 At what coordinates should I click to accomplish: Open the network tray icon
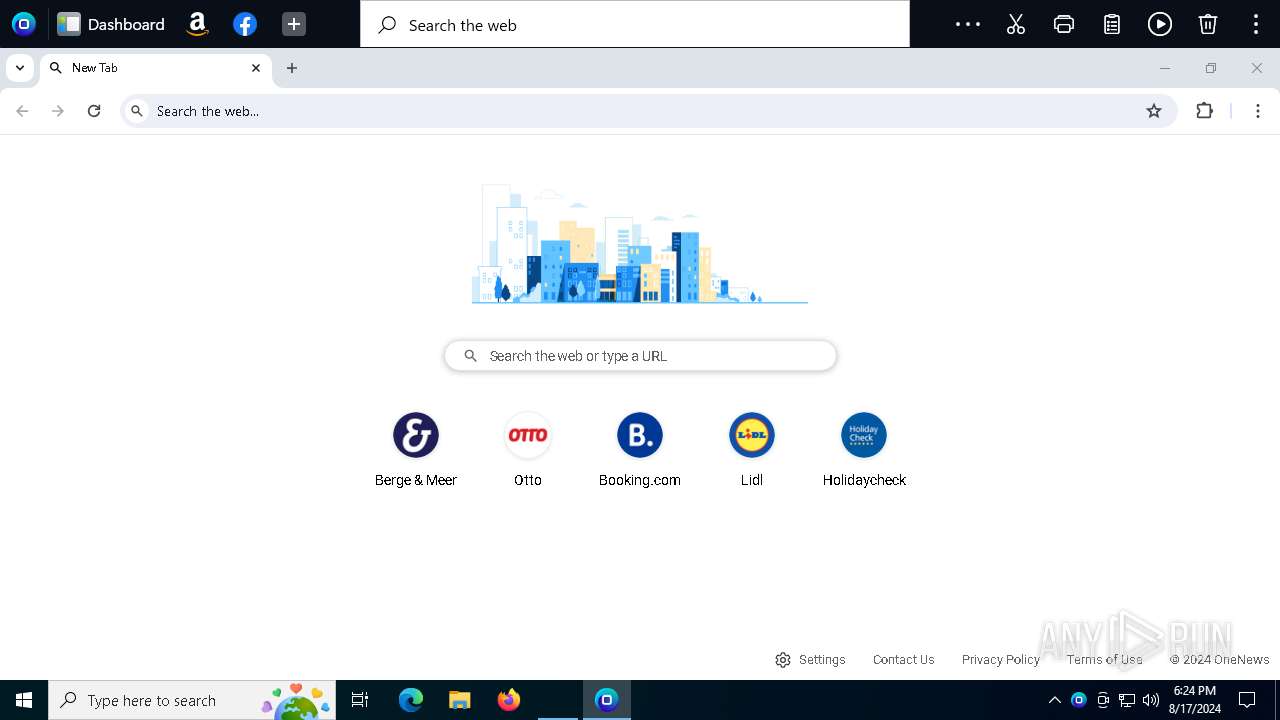(x=1127, y=700)
